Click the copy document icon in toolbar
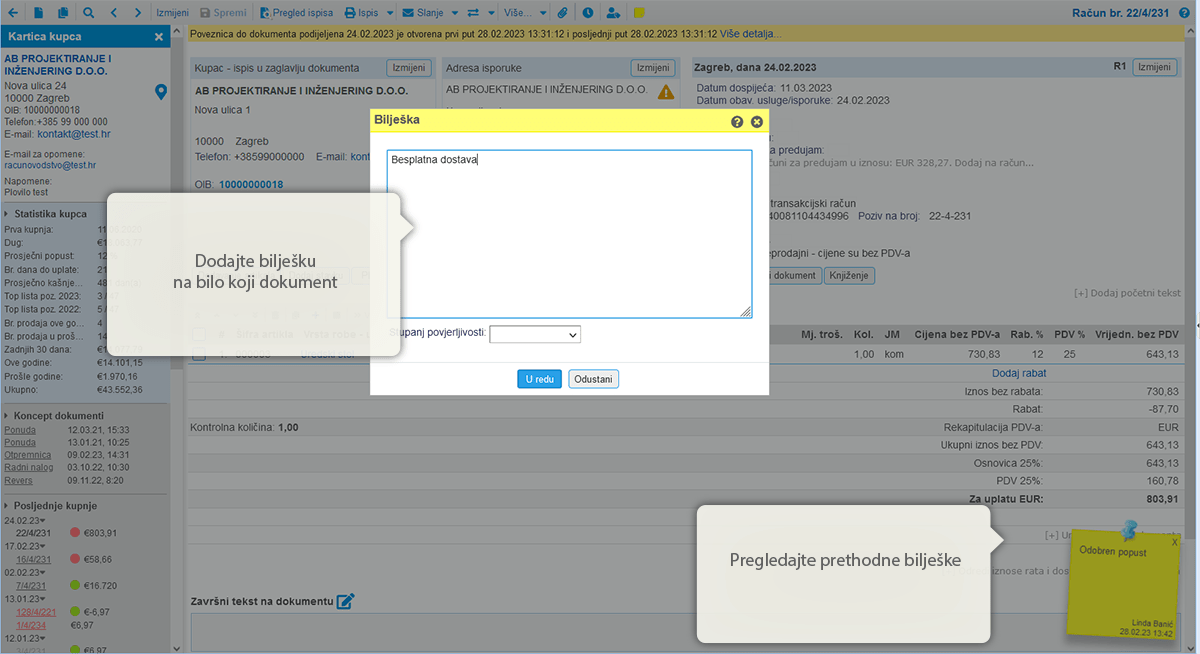The image size is (1200, 654). click(63, 14)
